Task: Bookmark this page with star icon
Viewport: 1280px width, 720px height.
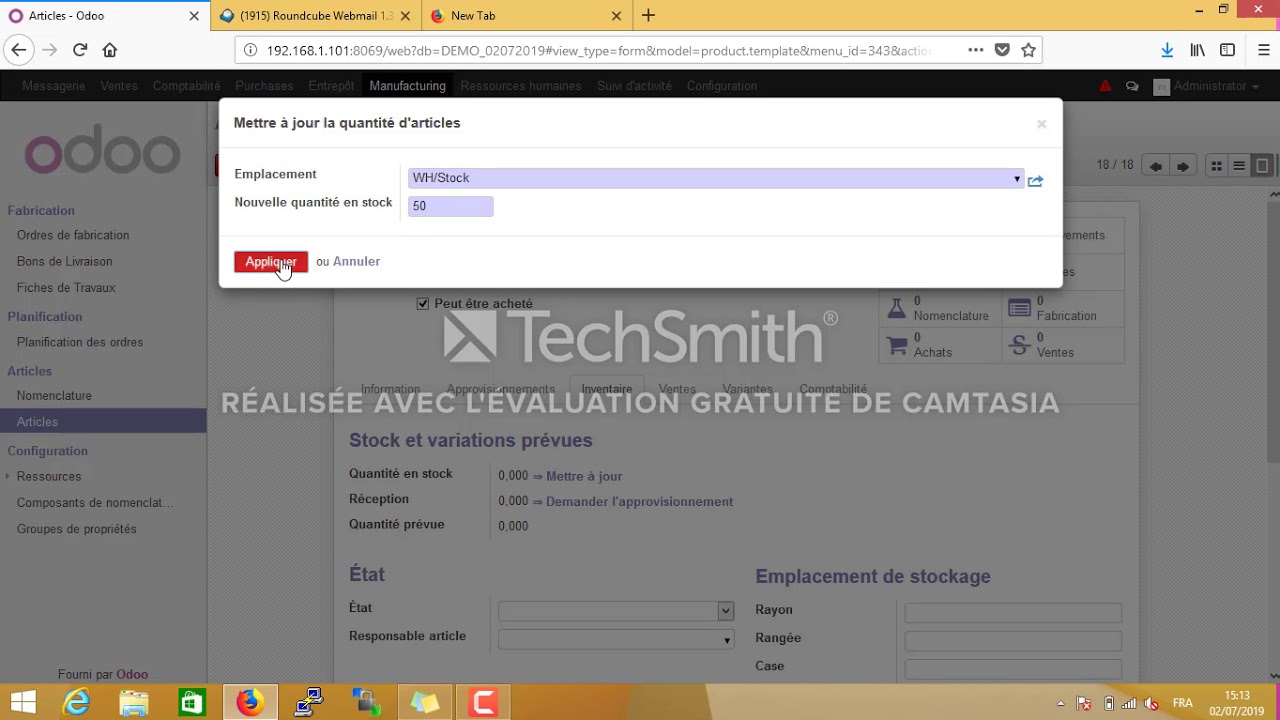Action: pyautogui.click(x=1028, y=50)
